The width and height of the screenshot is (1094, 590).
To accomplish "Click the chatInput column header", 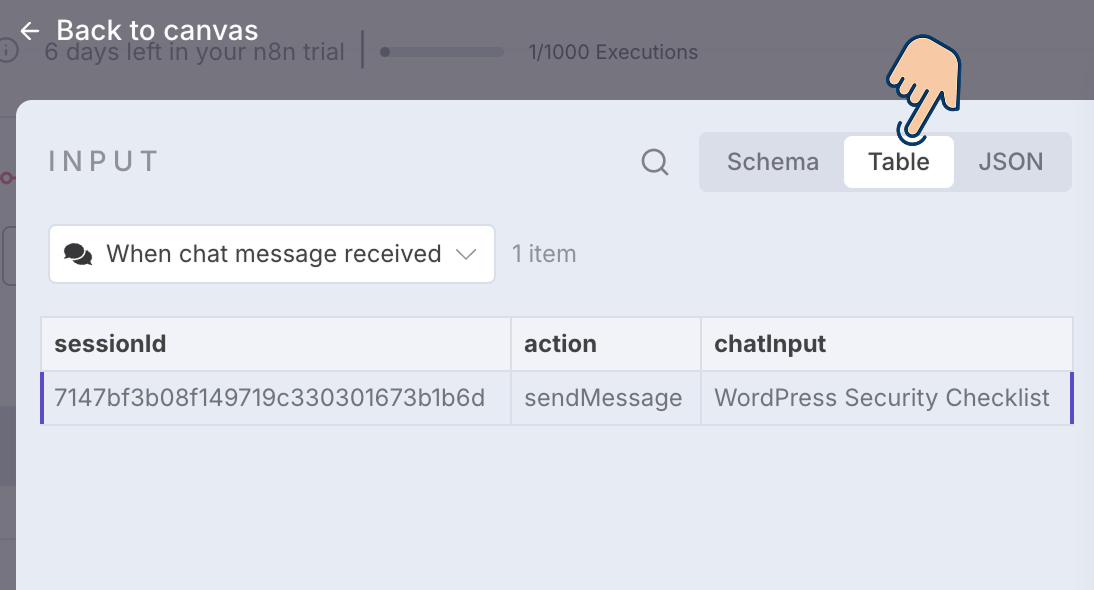I will tap(770, 345).
